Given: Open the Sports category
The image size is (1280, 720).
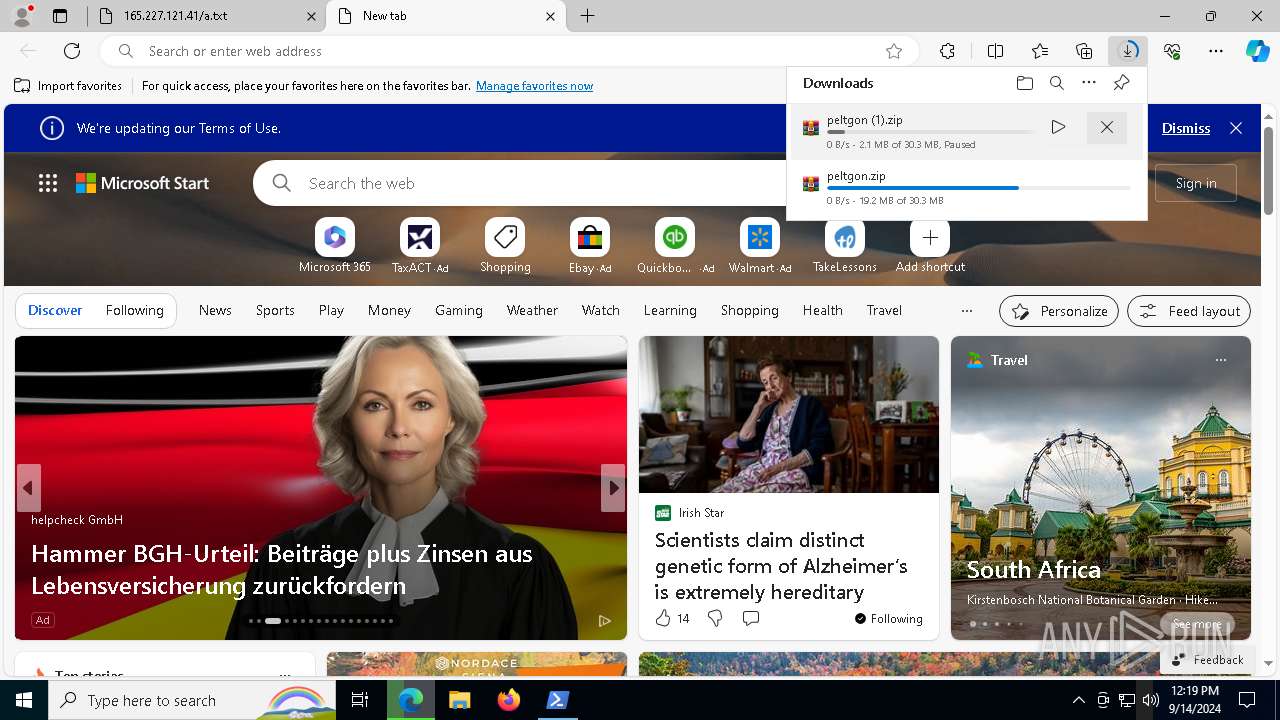Looking at the screenshot, I should point(275,310).
